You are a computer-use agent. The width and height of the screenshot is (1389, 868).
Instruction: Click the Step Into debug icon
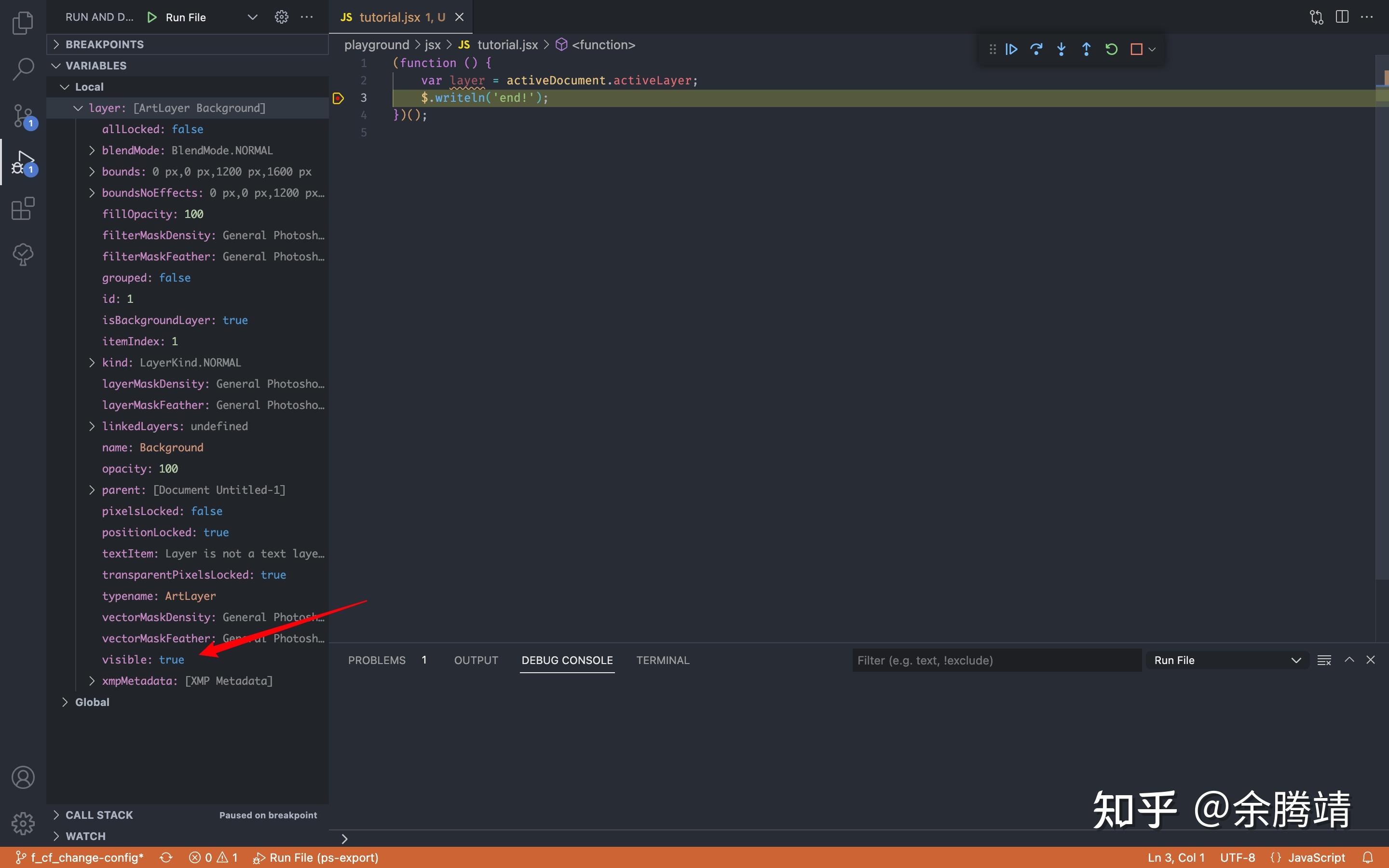[1061, 49]
